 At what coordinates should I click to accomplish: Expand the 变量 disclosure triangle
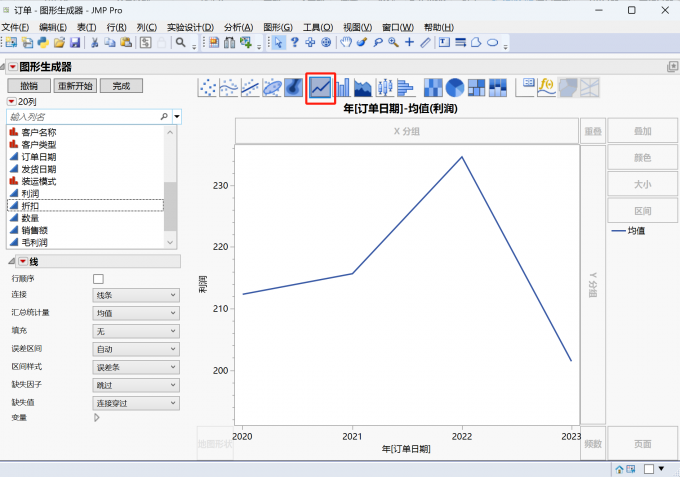click(x=97, y=418)
